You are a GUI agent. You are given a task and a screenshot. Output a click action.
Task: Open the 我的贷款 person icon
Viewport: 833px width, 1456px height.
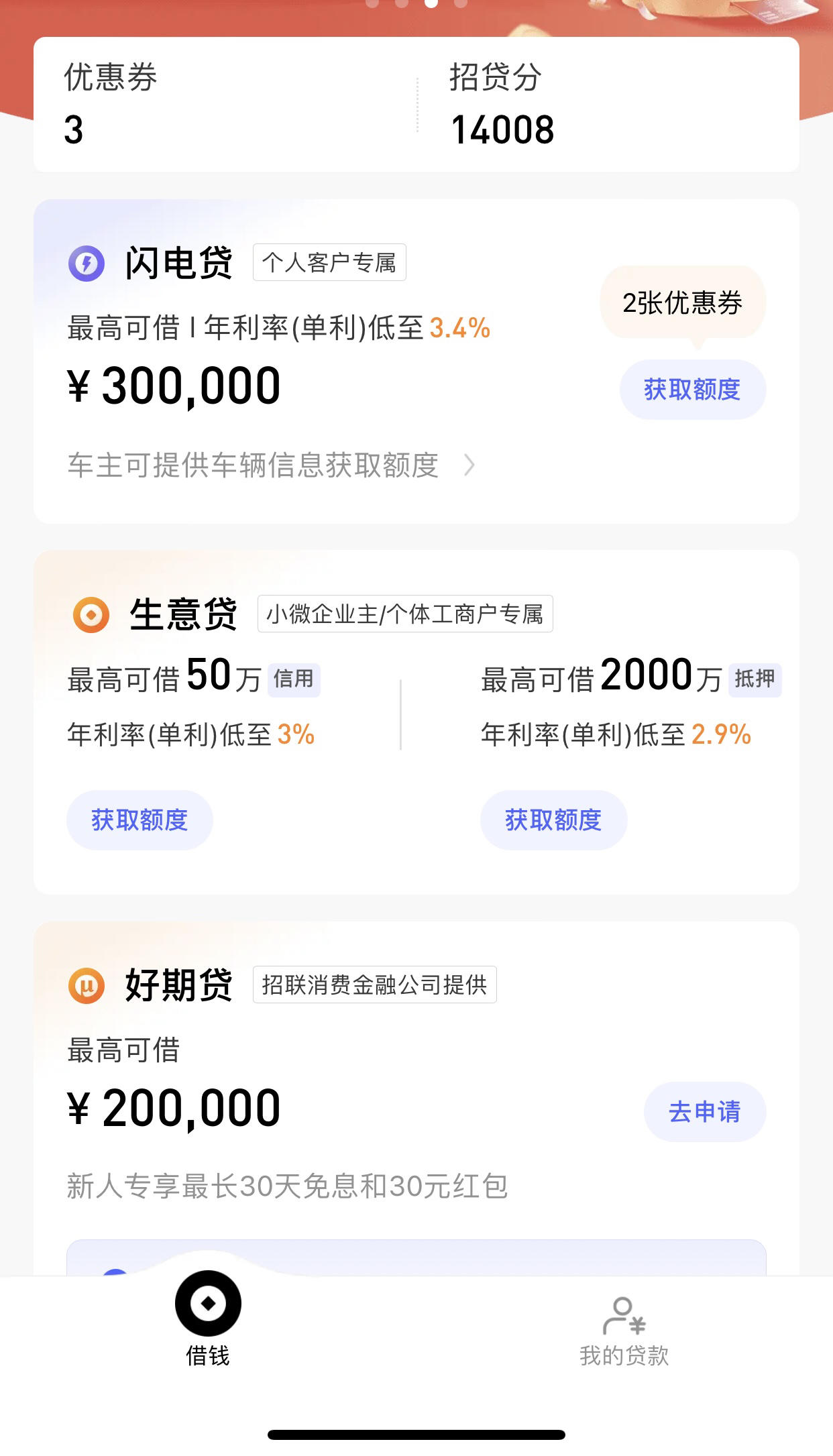coord(624,1316)
